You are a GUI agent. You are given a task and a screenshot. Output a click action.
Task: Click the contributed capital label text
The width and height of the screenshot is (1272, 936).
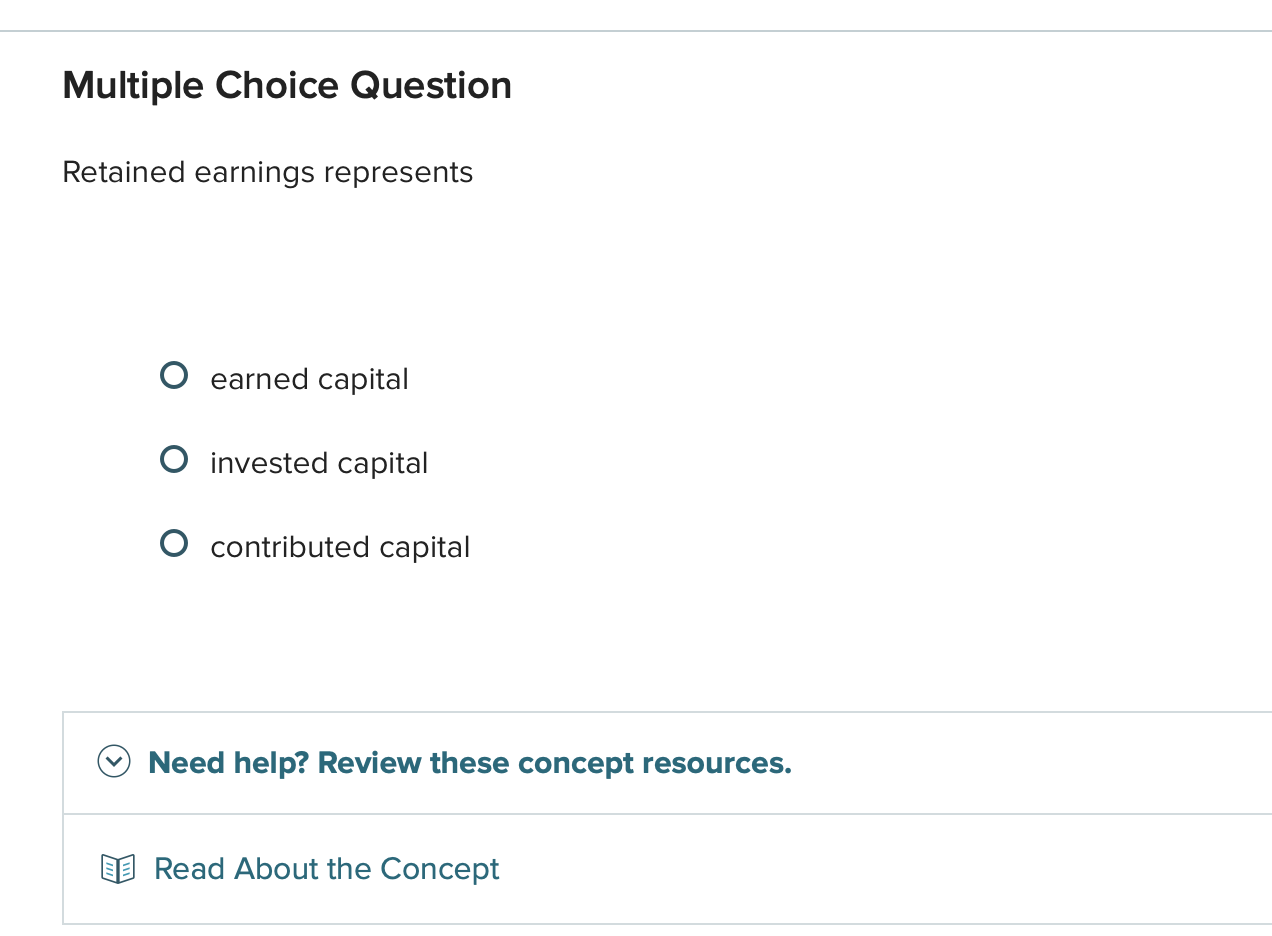(340, 547)
